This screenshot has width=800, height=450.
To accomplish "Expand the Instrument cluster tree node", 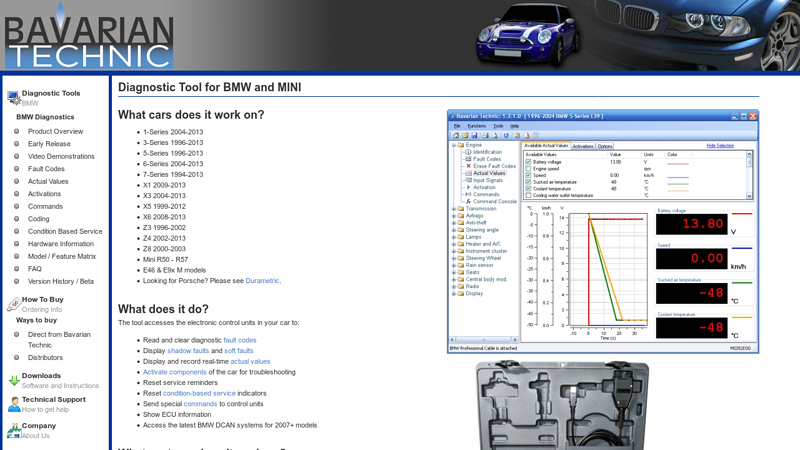I will [454, 251].
